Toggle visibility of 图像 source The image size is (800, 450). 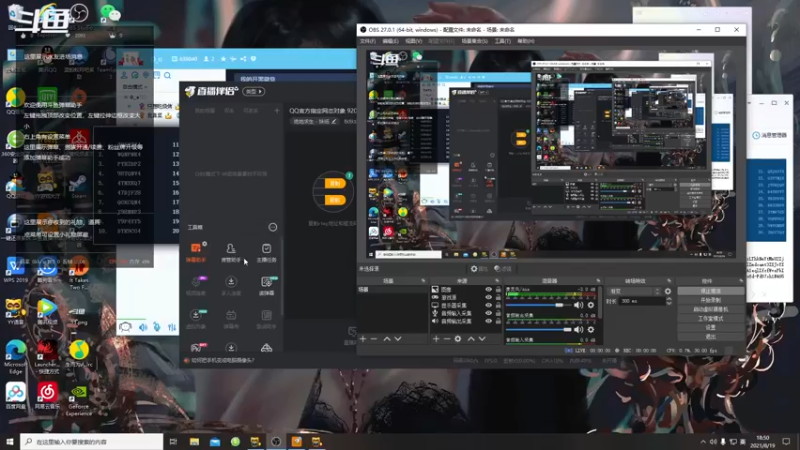(x=488, y=289)
